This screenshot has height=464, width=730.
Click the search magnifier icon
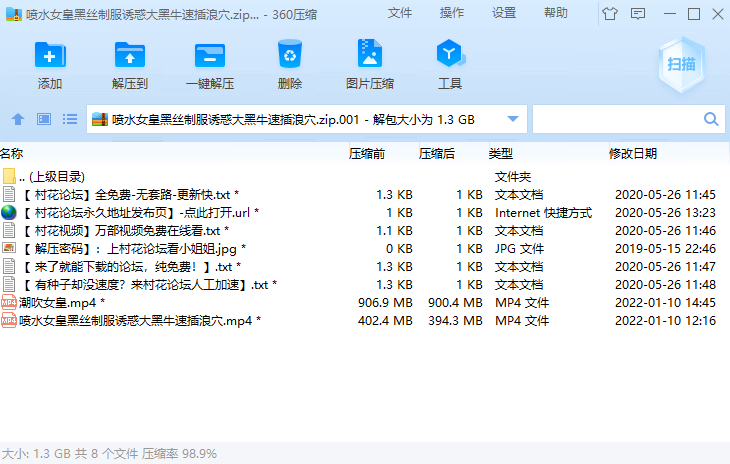pyautogui.click(x=711, y=120)
